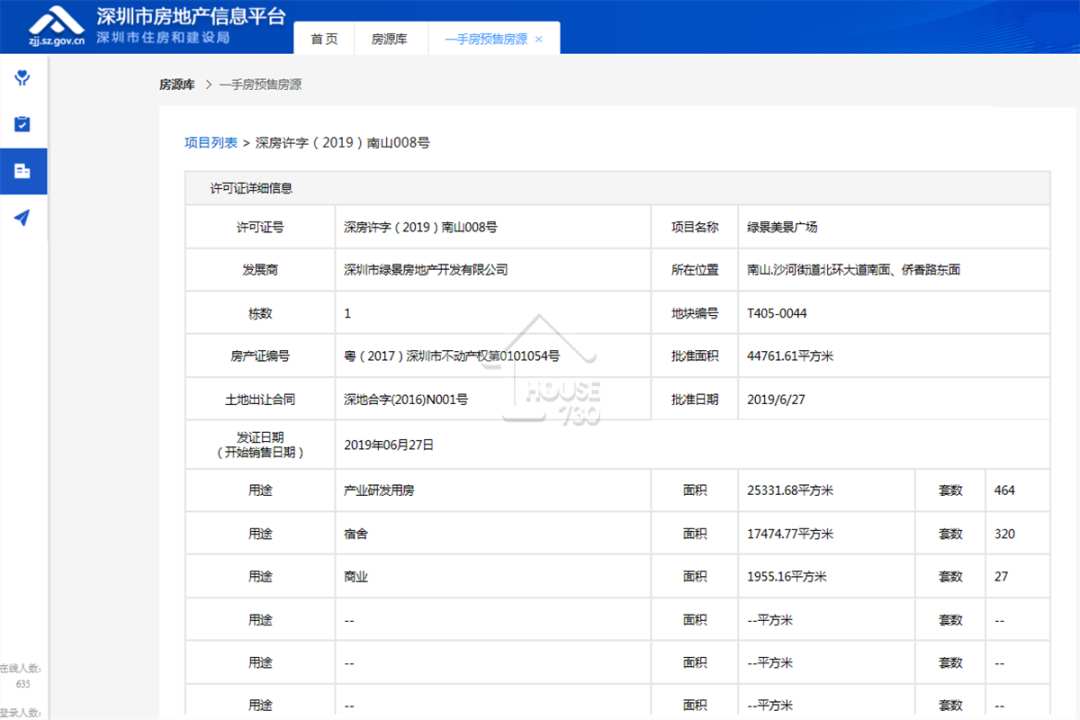This screenshot has height=720, width=1080.
Task: Select developer 深圳市绿景房地产开发有限公司
Action: [x=426, y=270]
